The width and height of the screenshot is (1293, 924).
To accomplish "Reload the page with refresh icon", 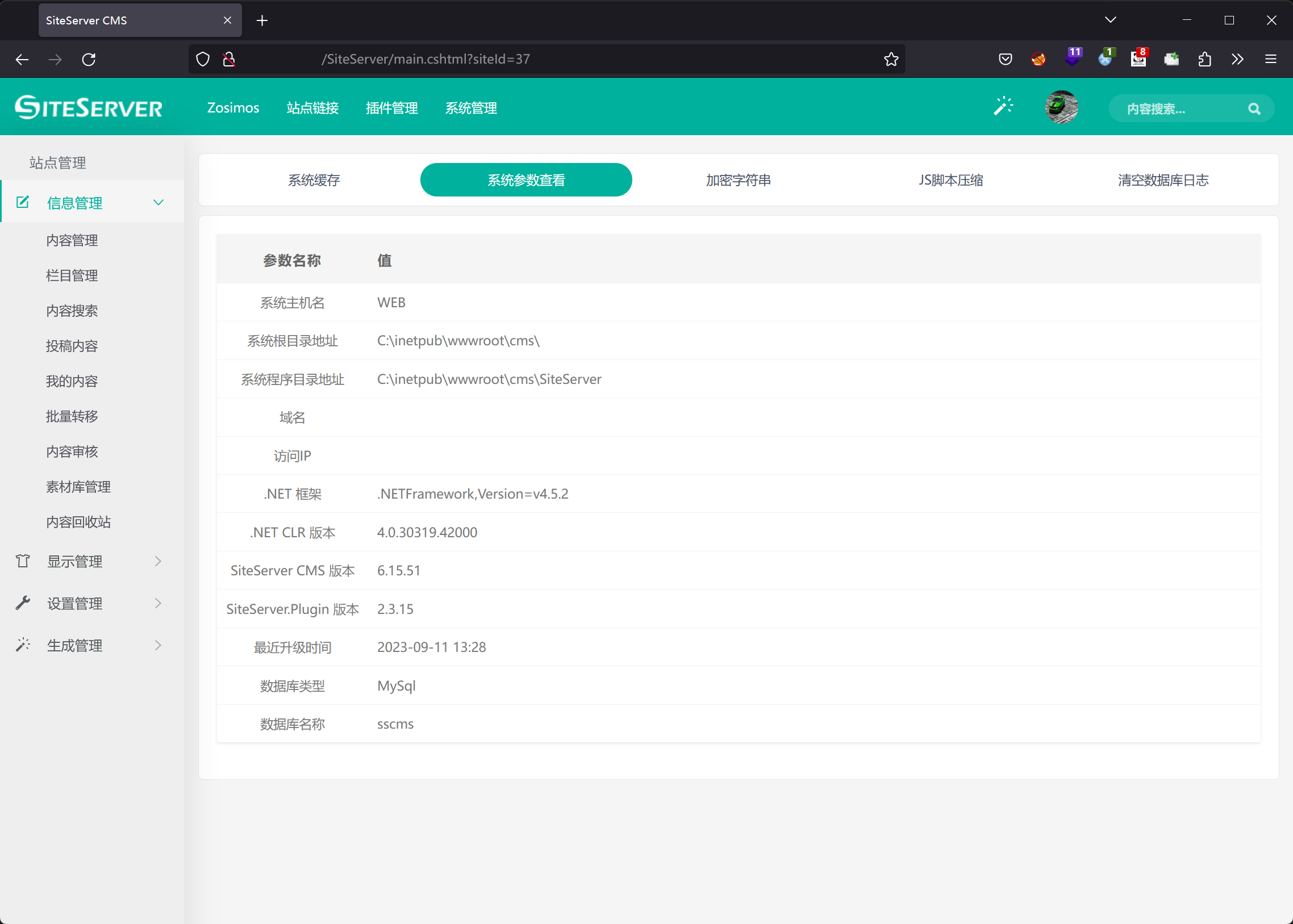I will (89, 59).
